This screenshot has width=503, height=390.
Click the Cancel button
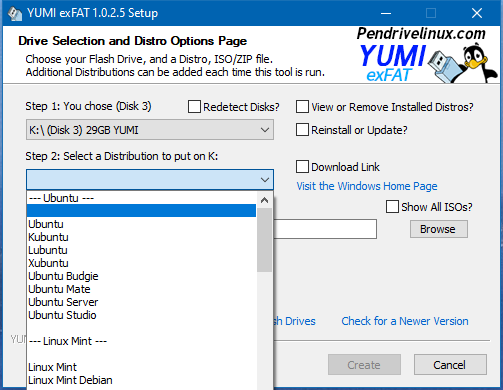[450, 365]
